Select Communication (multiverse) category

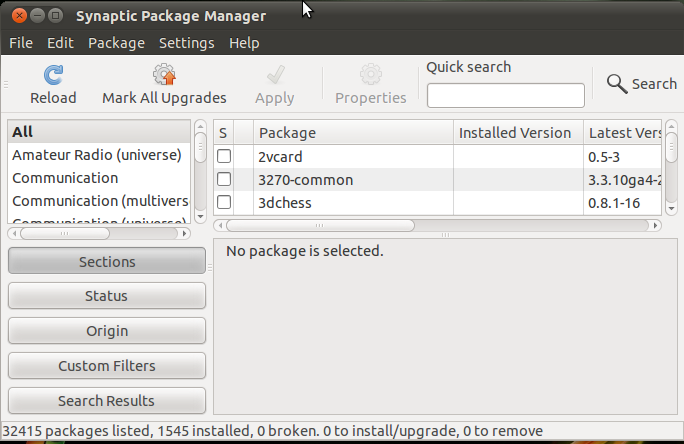point(99,201)
